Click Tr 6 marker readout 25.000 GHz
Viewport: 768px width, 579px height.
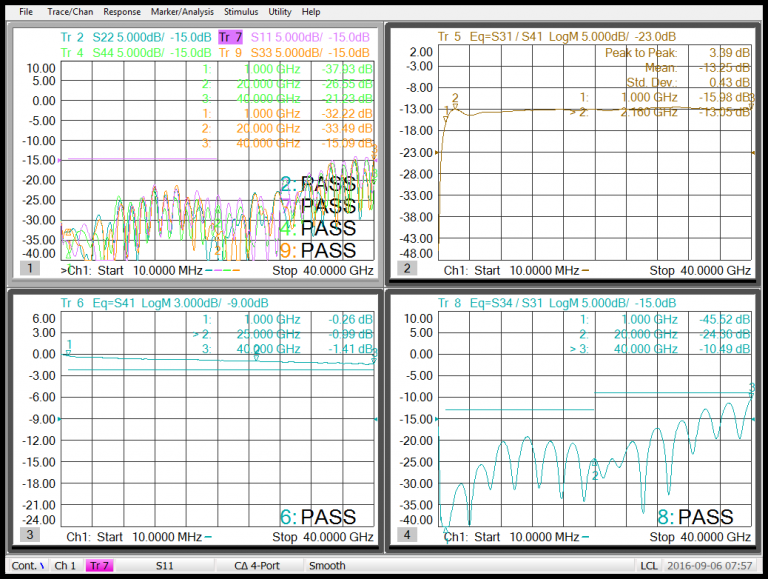tap(268, 335)
